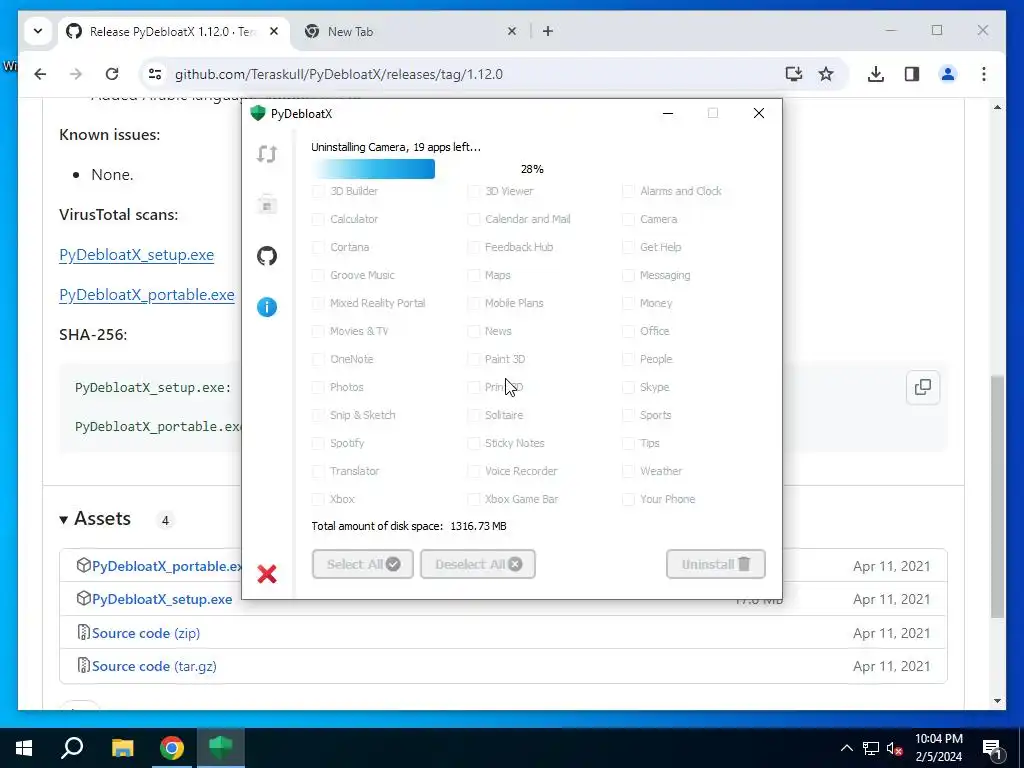Open Chrome three-dot menu
This screenshot has width=1024, height=768.
(x=984, y=74)
